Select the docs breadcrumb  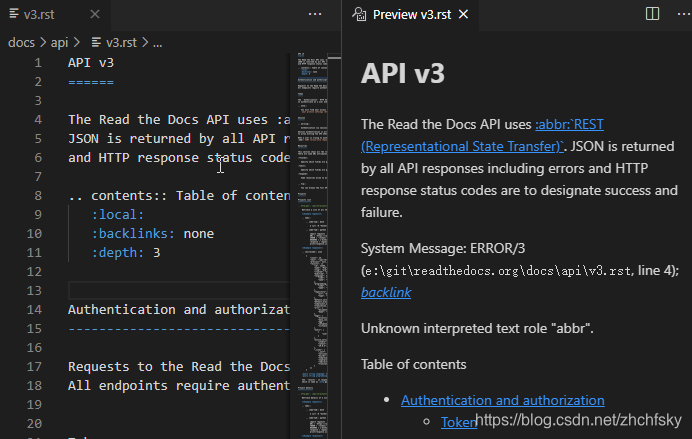(x=21, y=42)
